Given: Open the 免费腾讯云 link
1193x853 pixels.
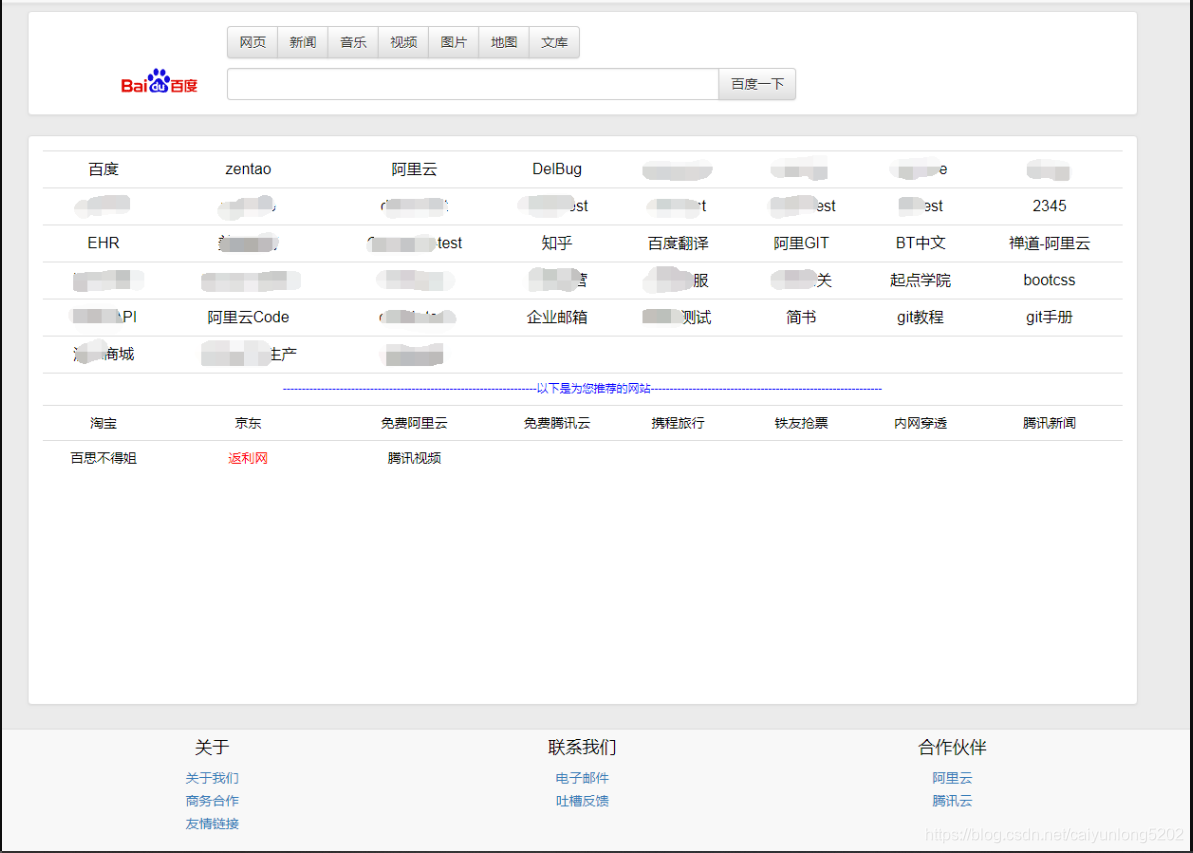Looking at the screenshot, I should pos(557,423).
